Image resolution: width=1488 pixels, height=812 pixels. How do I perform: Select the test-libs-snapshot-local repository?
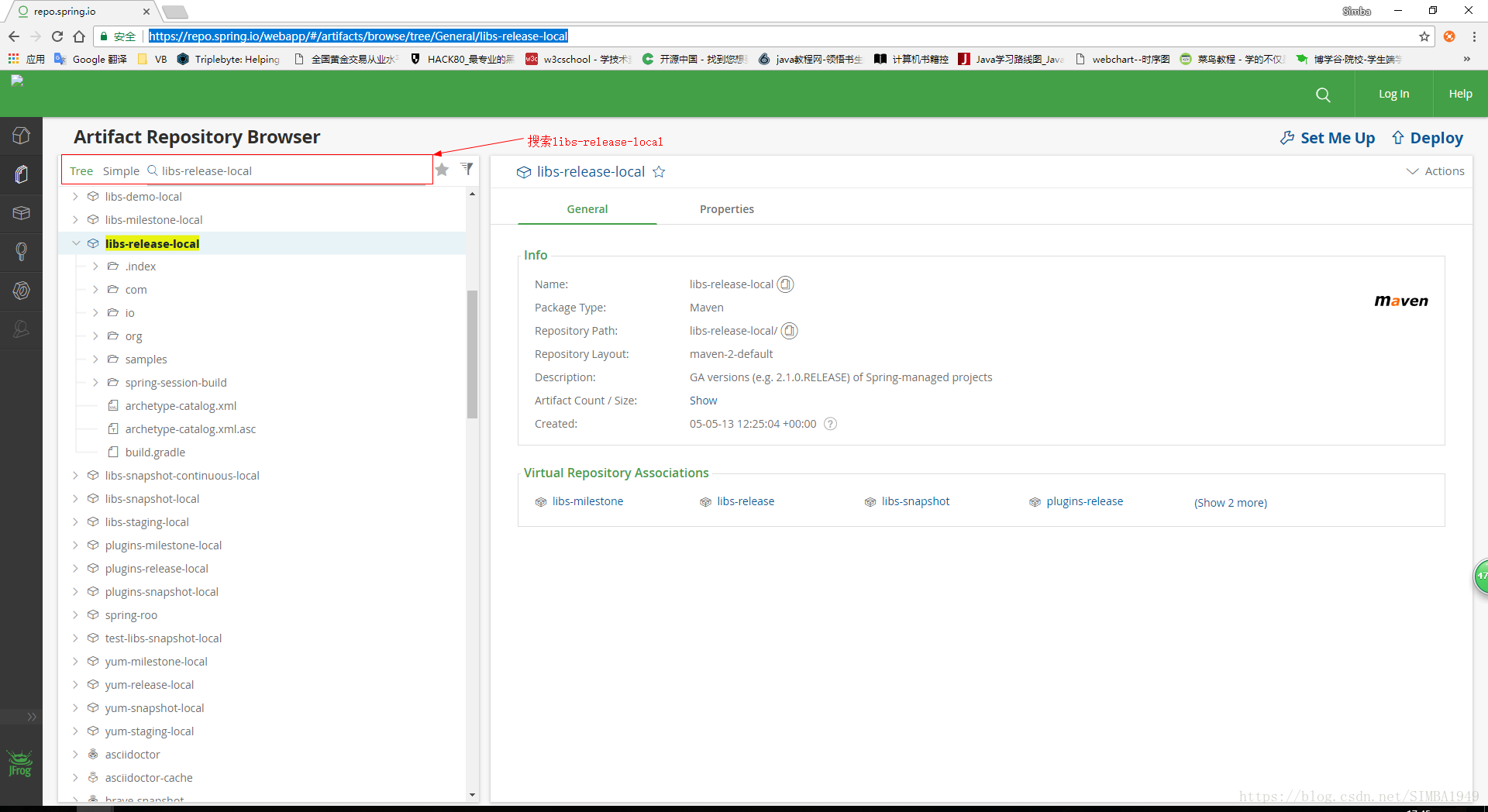tap(163, 638)
